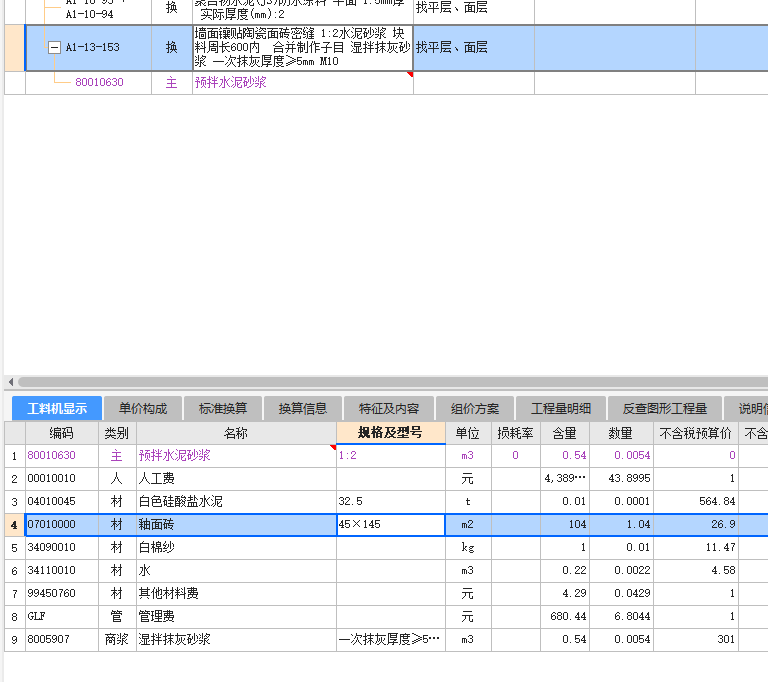Edit the 45×145 specification field
The height and width of the screenshot is (682, 768).
[x=390, y=524]
